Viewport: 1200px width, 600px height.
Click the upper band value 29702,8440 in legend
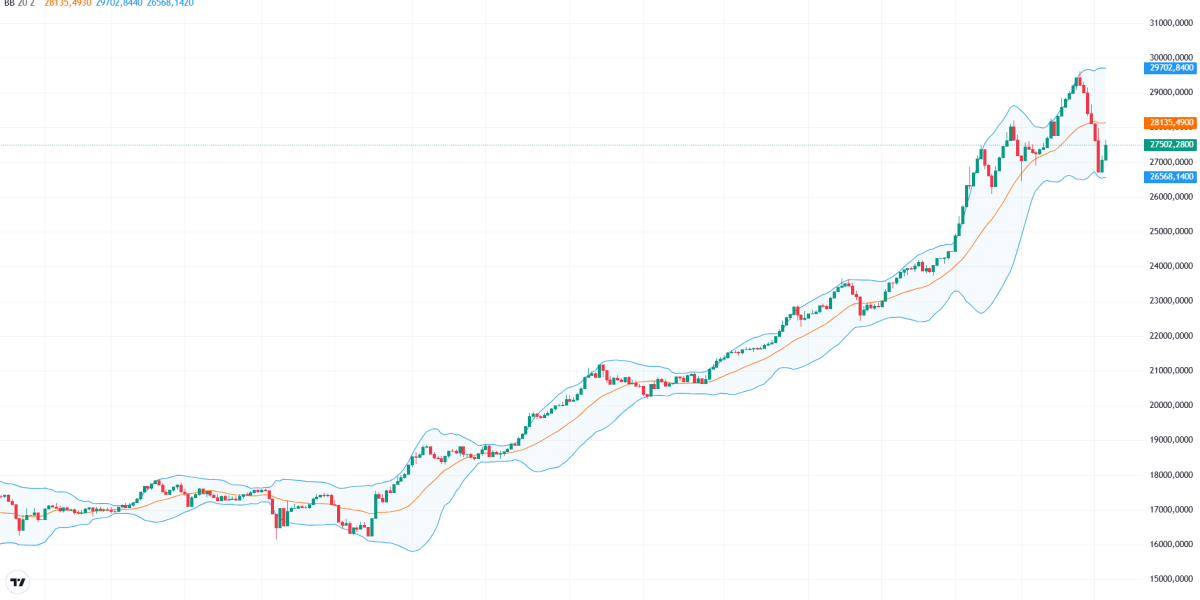pos(119,4)
